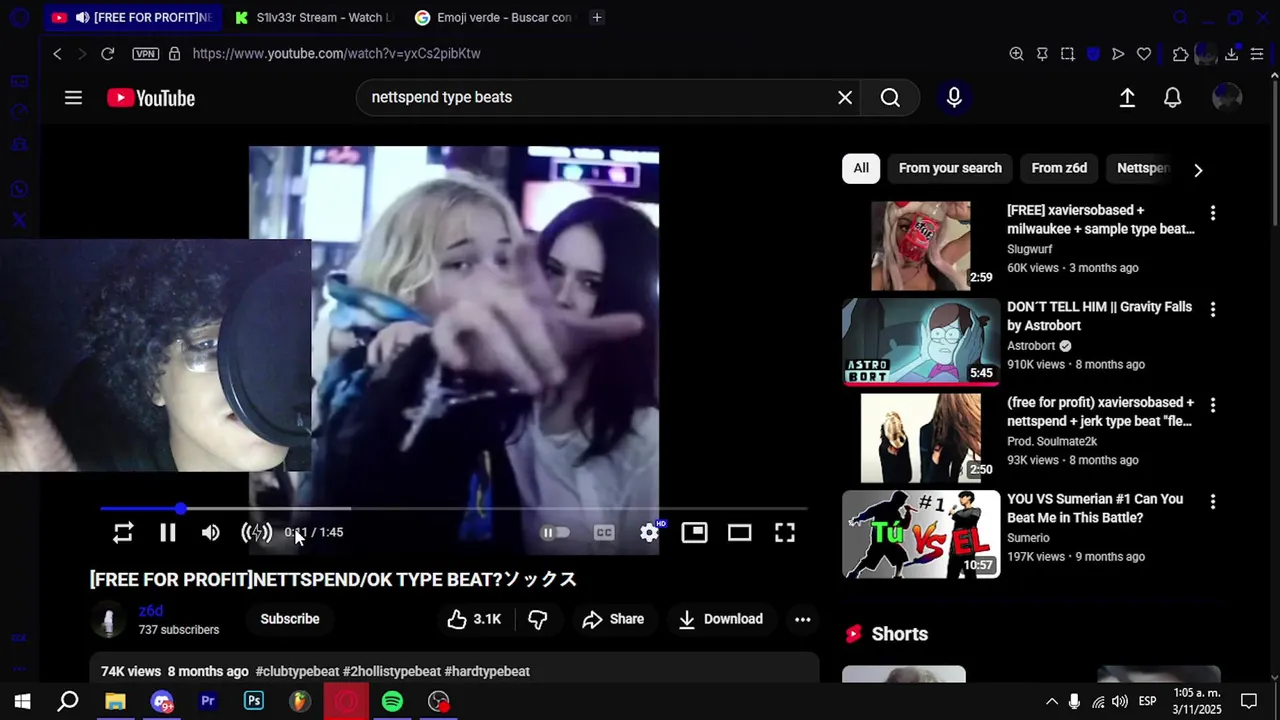This screenshot has width=1280, height=720.
Task: View site info via the padlock icon
Action: pos(174,54)
